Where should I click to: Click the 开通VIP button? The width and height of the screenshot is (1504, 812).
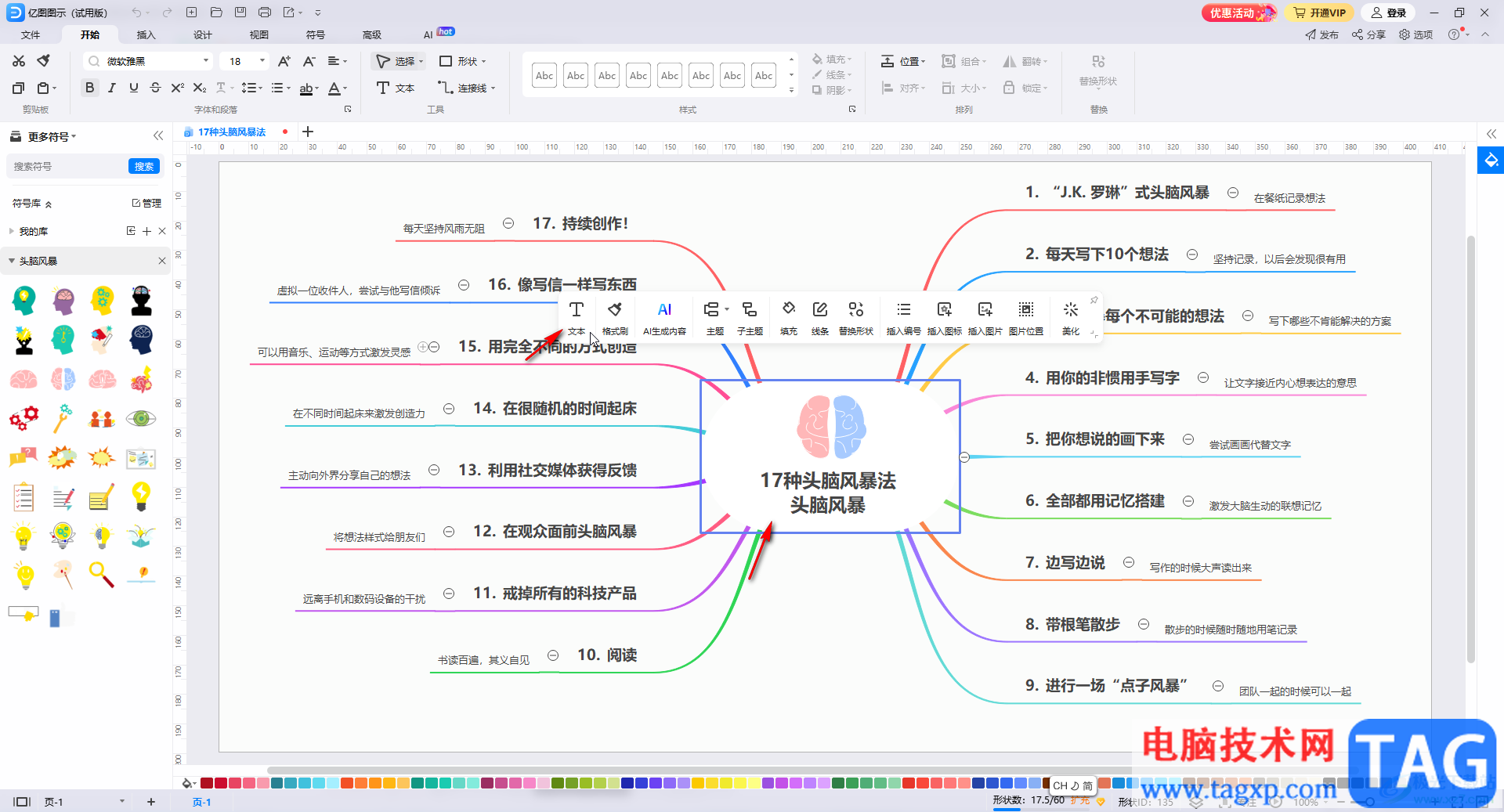click(1320, 13)
